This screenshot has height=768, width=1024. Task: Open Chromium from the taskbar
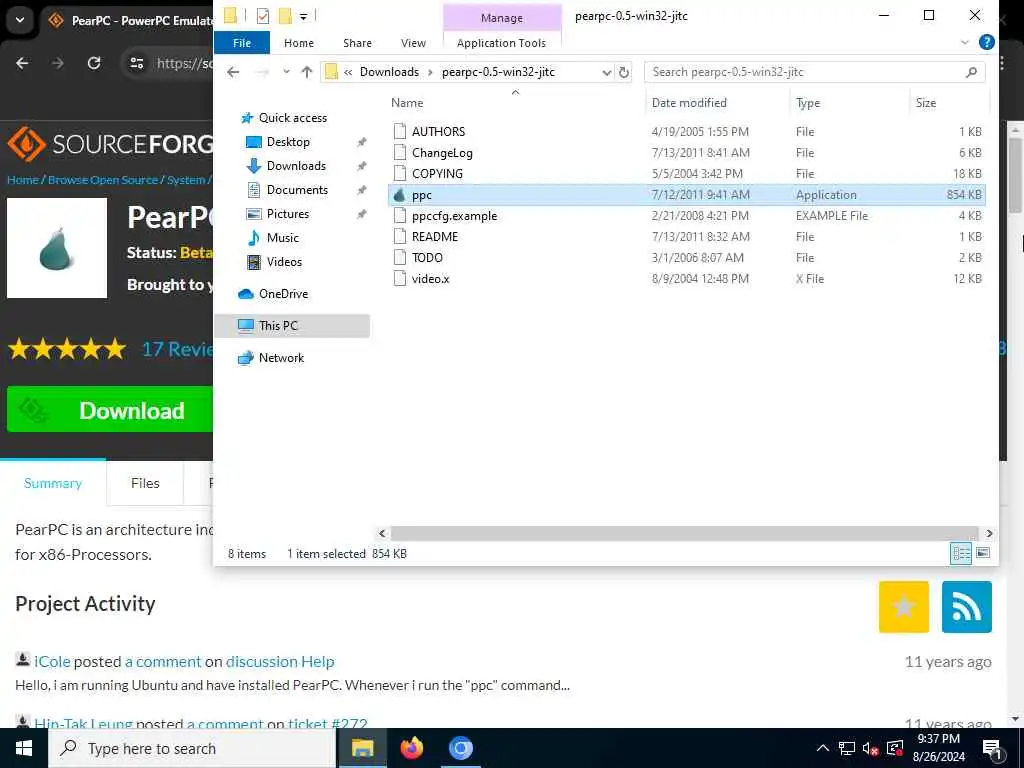click(x=460, y=748)
